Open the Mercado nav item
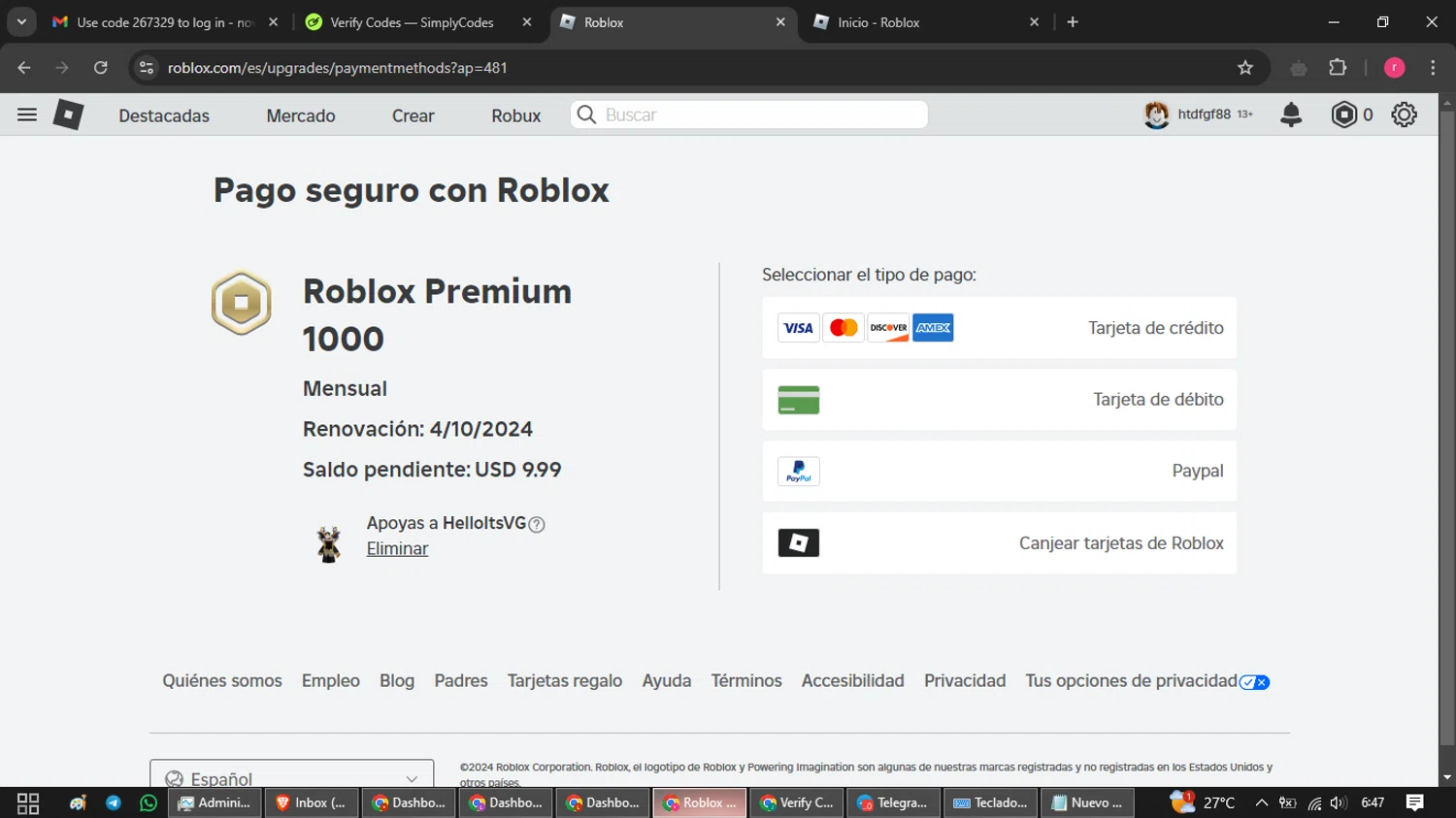 click(x=301, y=115)
